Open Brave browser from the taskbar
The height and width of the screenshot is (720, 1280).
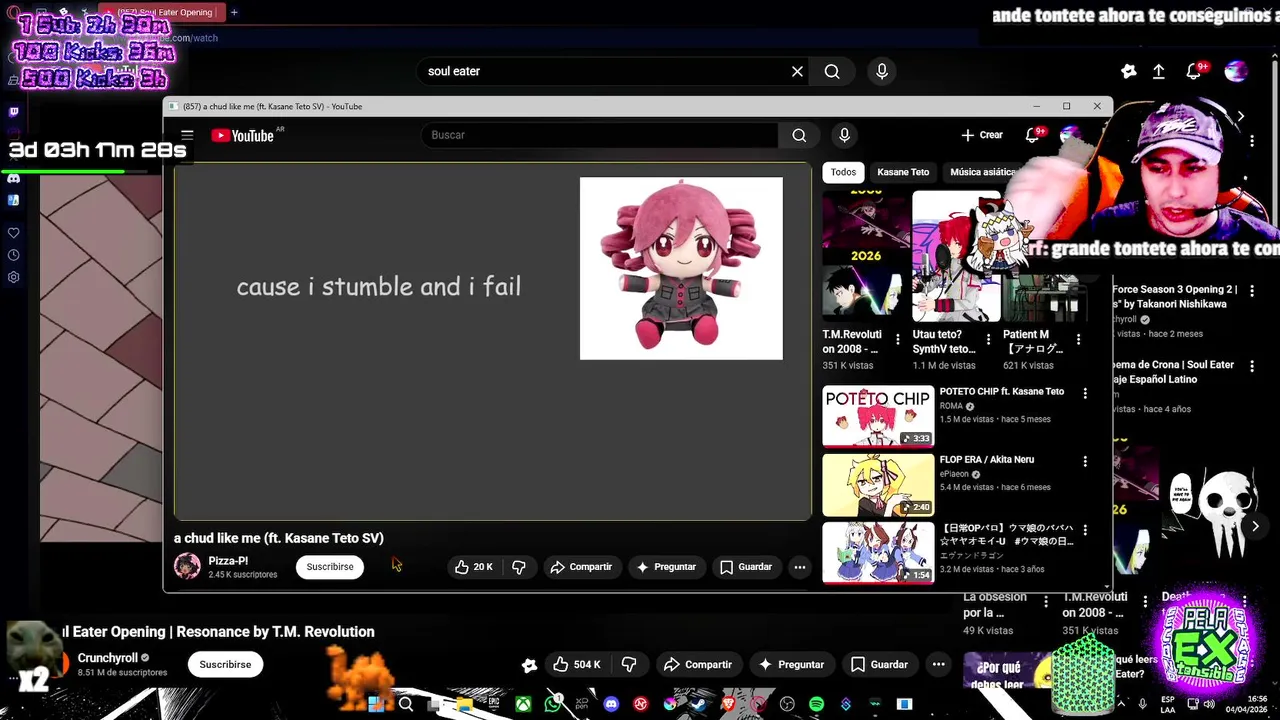click(728, 704)
